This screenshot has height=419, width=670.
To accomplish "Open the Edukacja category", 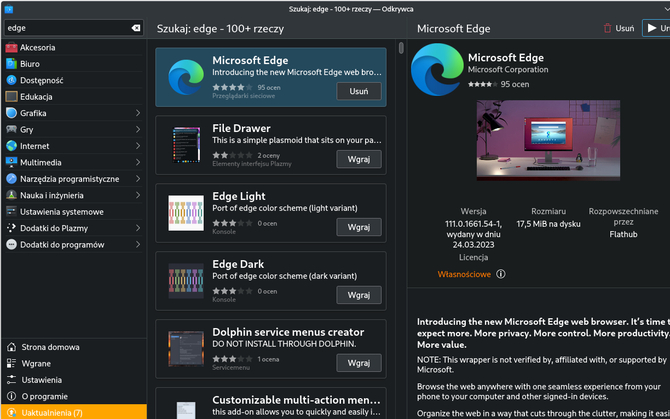I will (x=73, y=97).
